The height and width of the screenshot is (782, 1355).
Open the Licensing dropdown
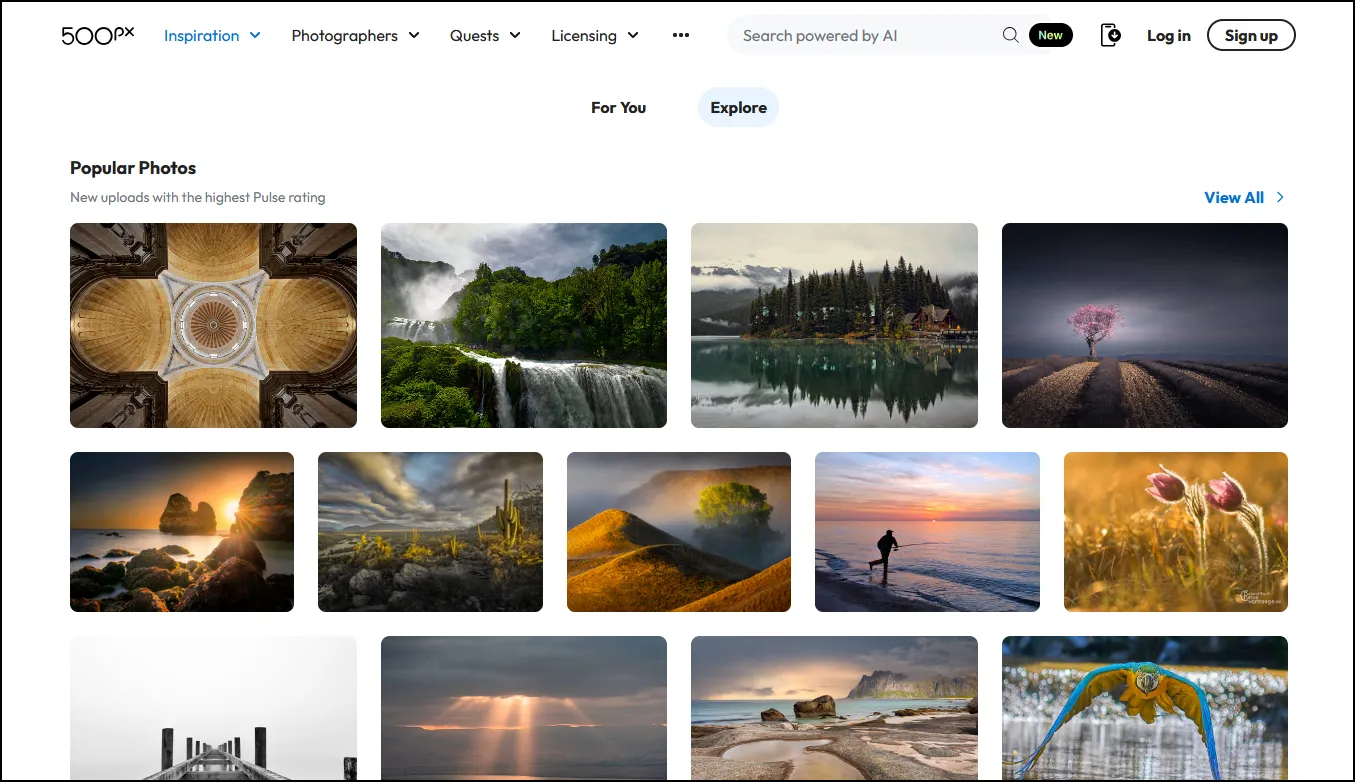pos(593,35)
